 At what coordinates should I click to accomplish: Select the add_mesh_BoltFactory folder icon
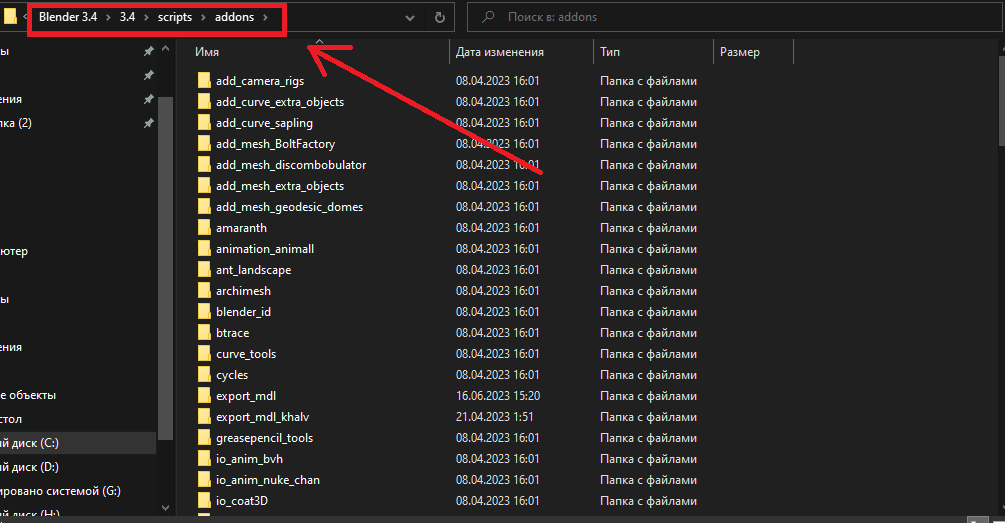click(204, 144)
